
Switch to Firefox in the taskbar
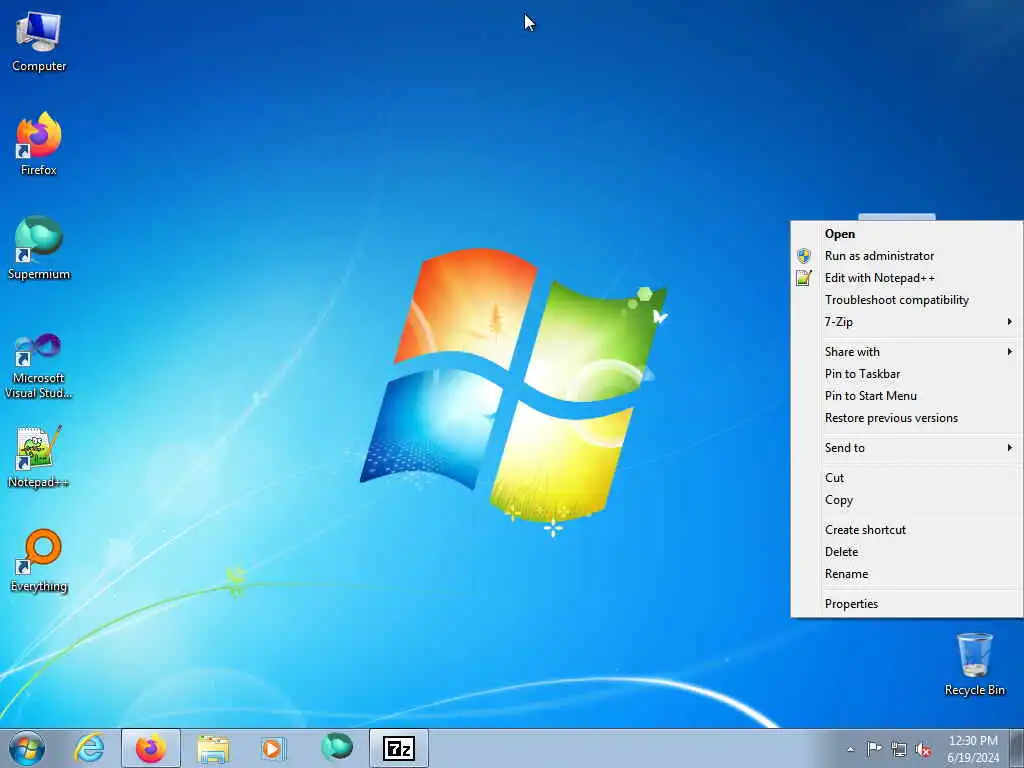(x=151, y=748)
